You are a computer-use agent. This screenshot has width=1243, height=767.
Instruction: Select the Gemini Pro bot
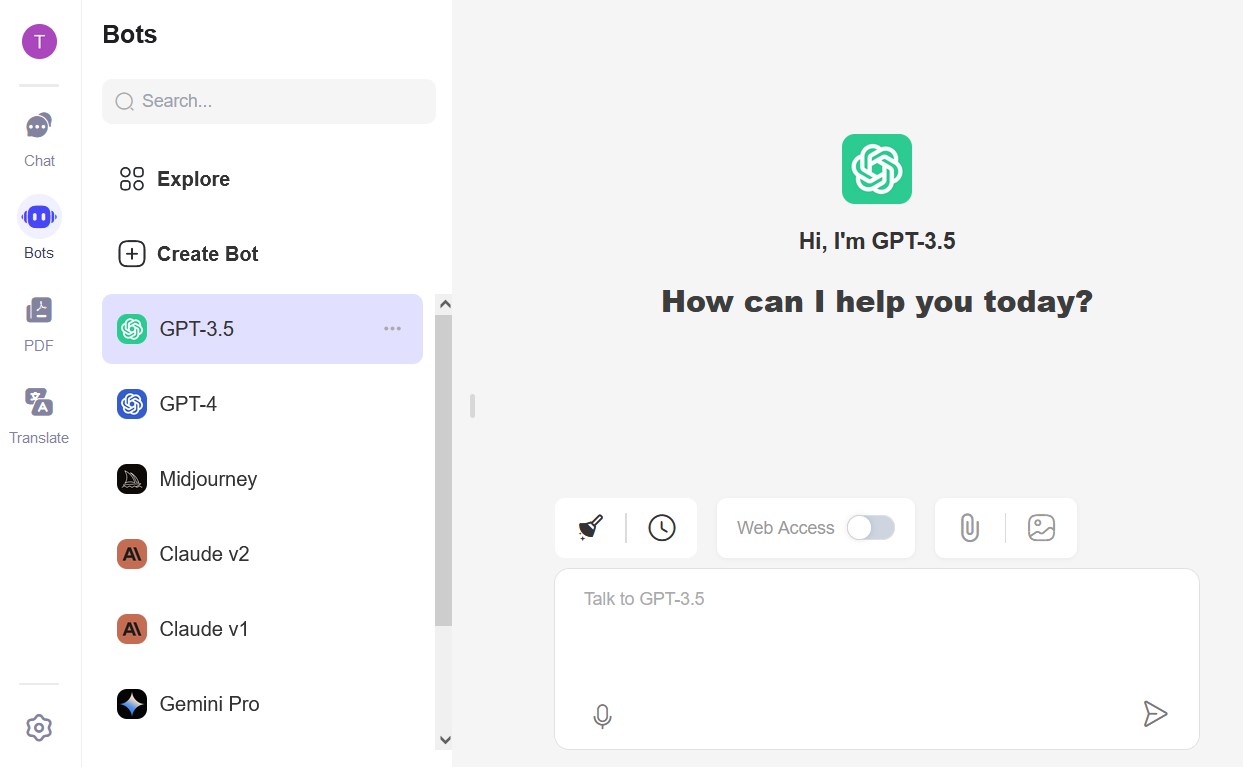(262, 704)
